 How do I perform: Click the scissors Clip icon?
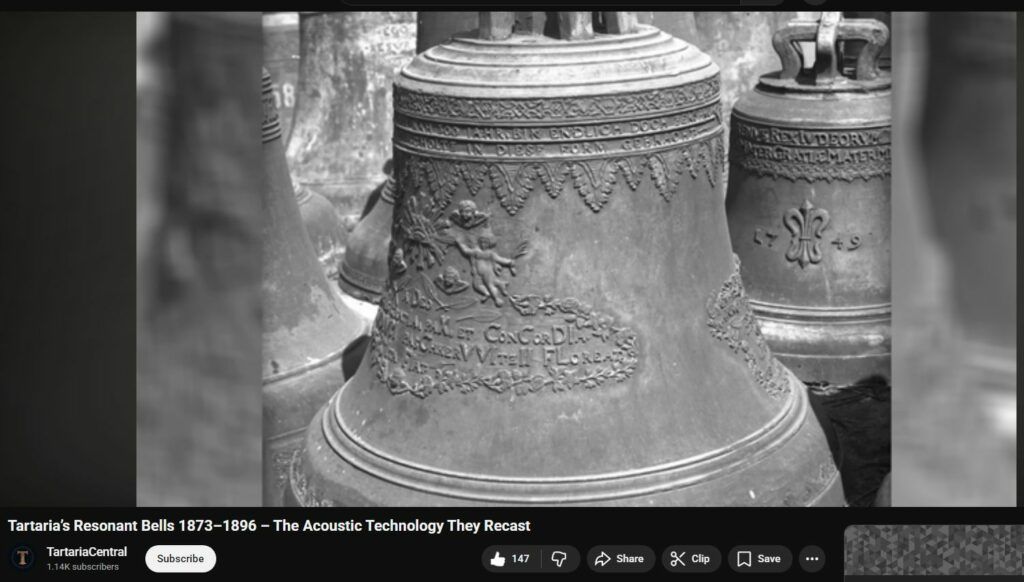click(678, 559)
